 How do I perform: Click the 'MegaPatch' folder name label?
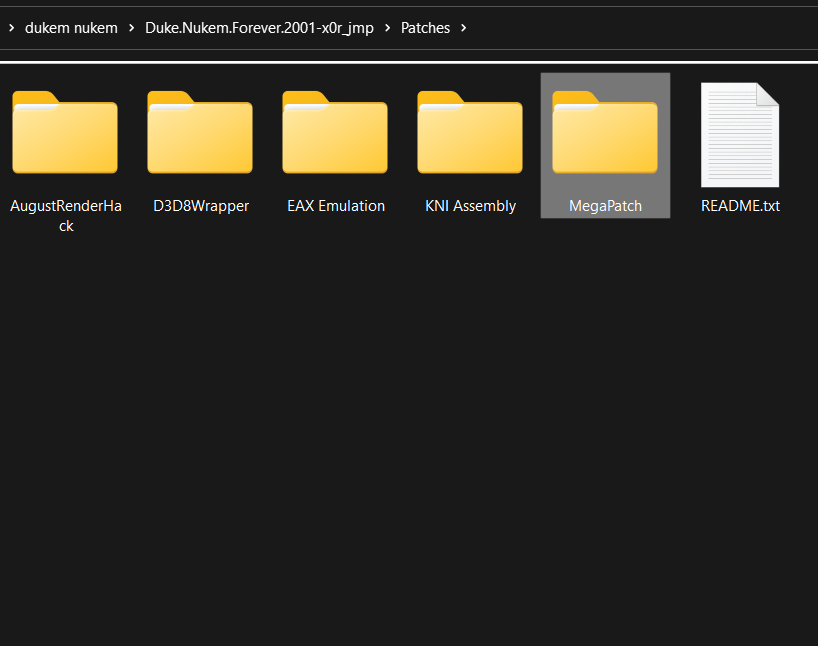point(606,206)
